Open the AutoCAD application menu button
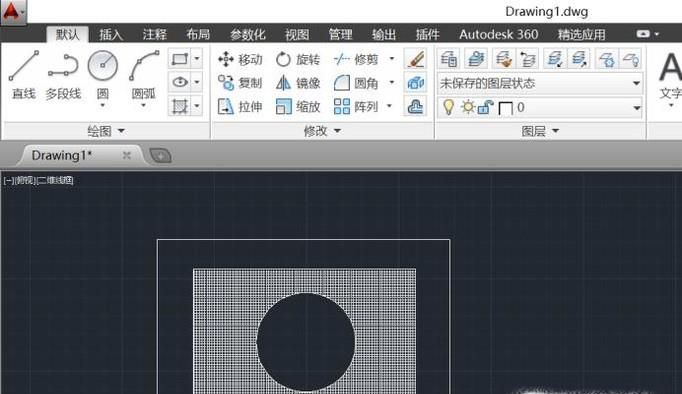This screenshot has height=394, width=682. click(13, 12)
